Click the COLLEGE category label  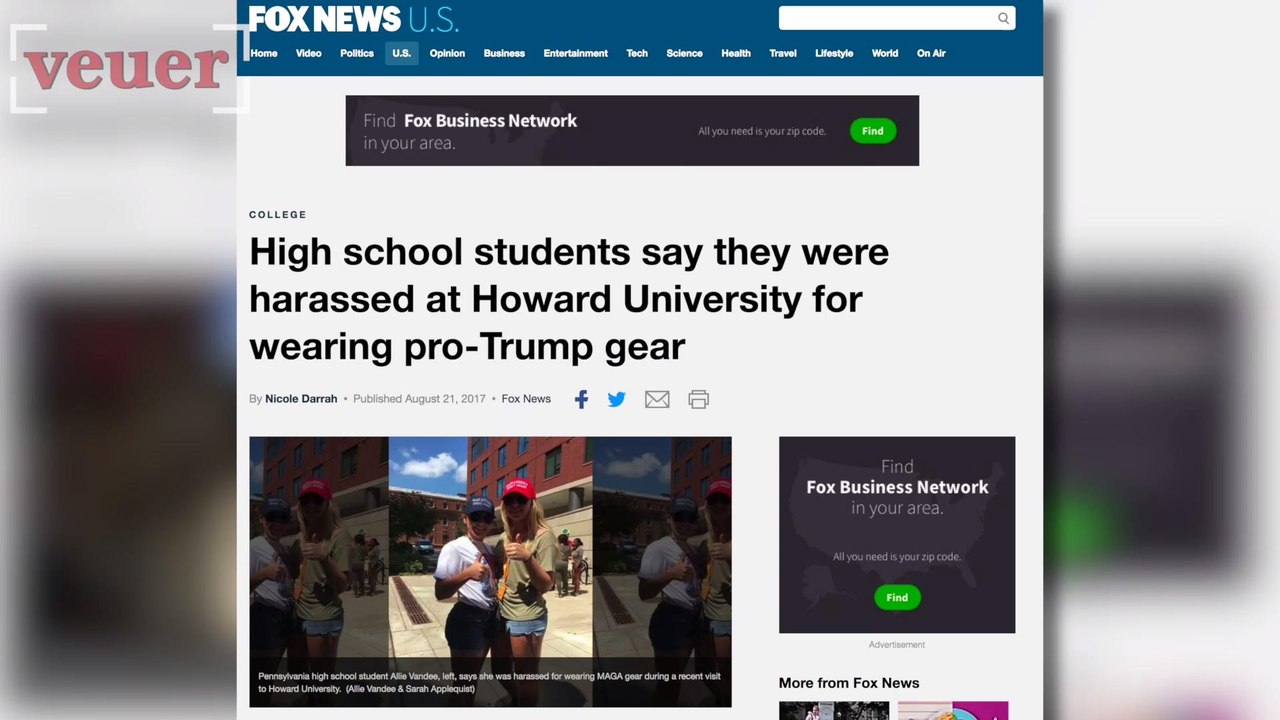(278, 215)
